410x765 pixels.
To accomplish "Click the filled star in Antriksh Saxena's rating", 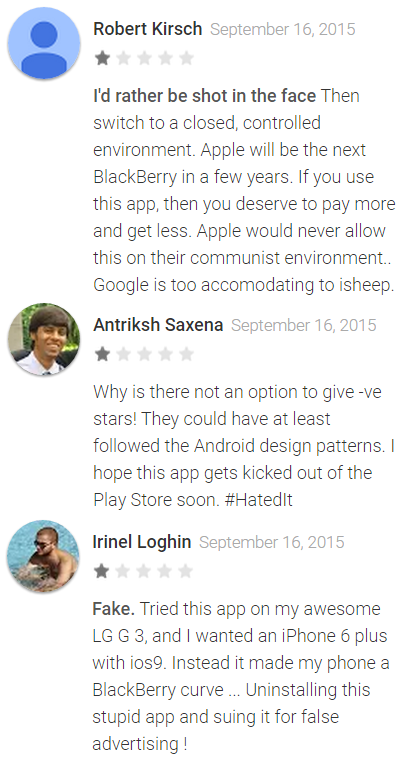I will (x=102, y=354).
